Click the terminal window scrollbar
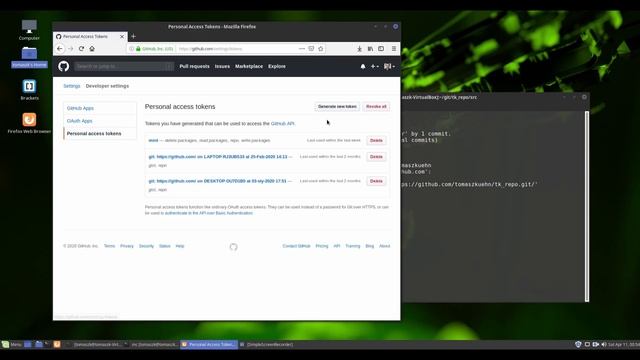This screenshot has height=360, width=640. 587,206
